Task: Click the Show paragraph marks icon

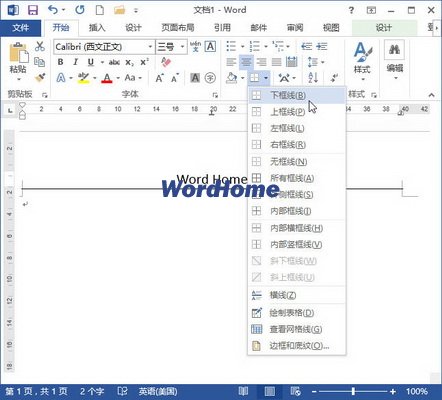Action: [x=334, y=78]
